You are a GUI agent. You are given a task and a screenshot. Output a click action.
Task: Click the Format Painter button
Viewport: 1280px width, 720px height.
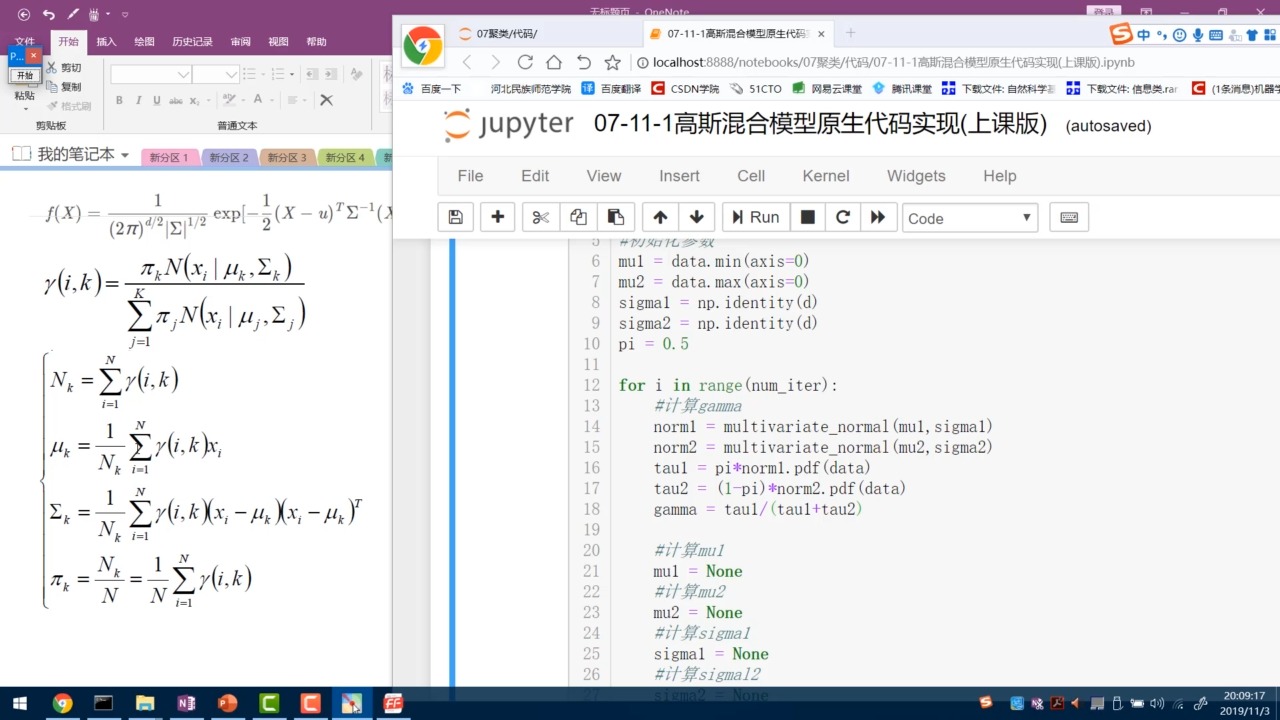point(68,105)
